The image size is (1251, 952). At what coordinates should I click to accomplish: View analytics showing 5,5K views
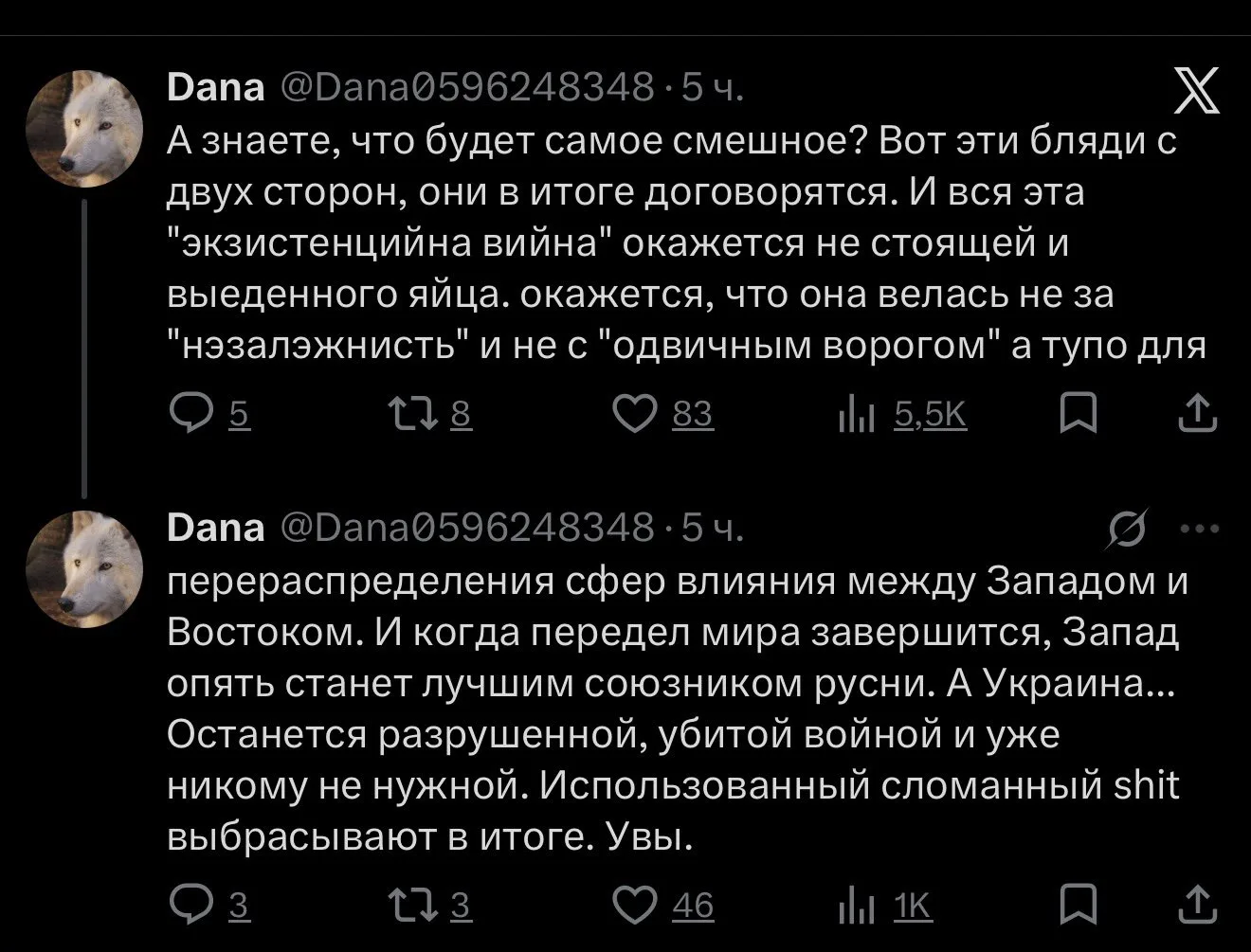pos(901,414)
